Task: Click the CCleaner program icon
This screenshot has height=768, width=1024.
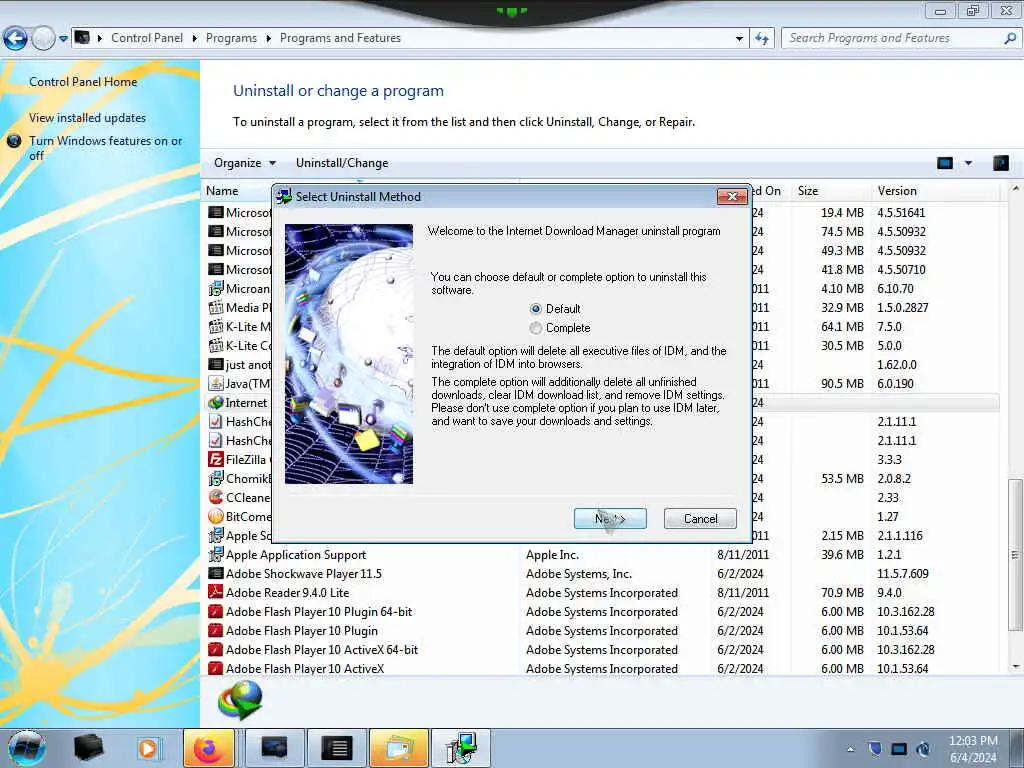Action: (216, 498)
